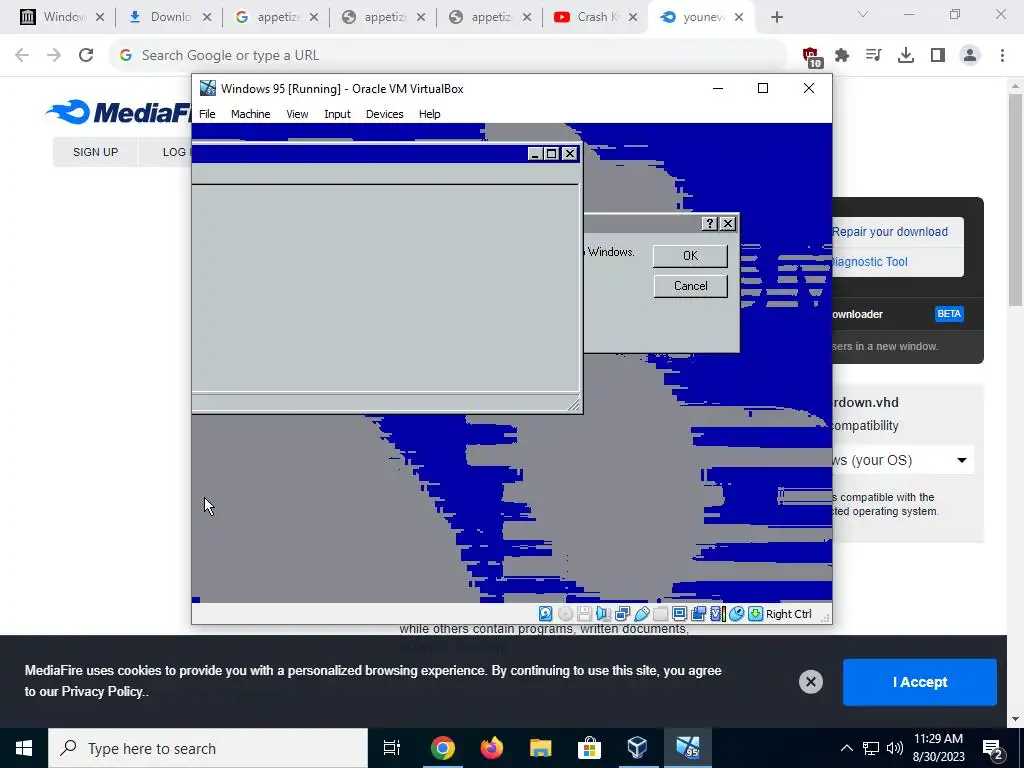Click Cancel in the Windows 95 dialog
Screen dimensions: 1024x768
pos(690,286)
